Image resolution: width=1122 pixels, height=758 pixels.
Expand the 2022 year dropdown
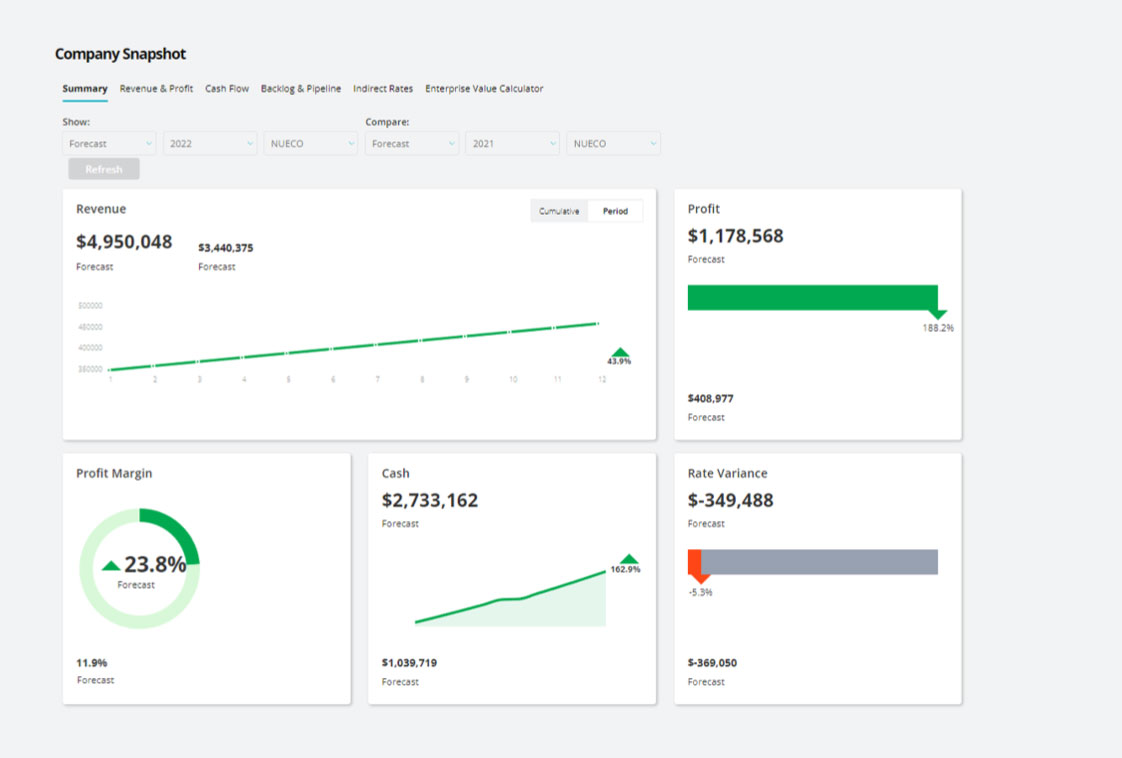coord(210,144)
